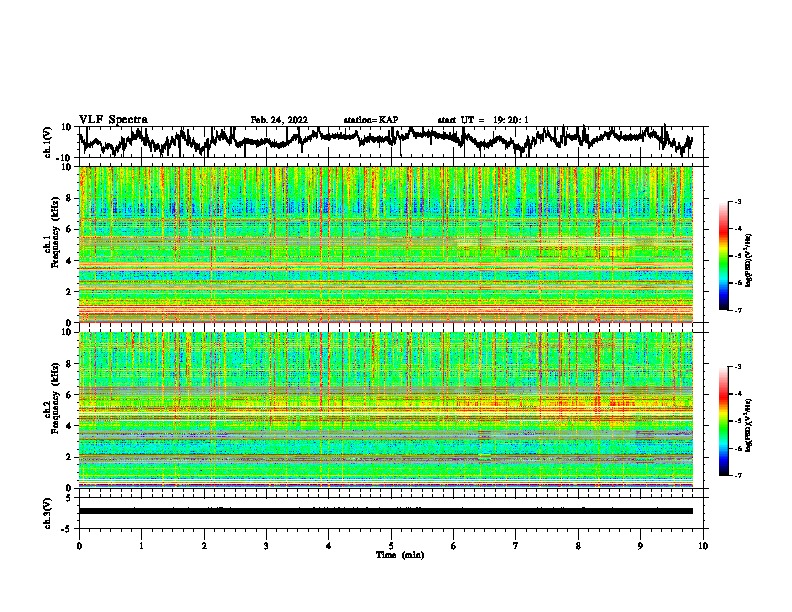Image resolution: width=792 pixels, height=612 pixels.
Task: Click tick label '2' on Time axis
Action: pos(204,546)
